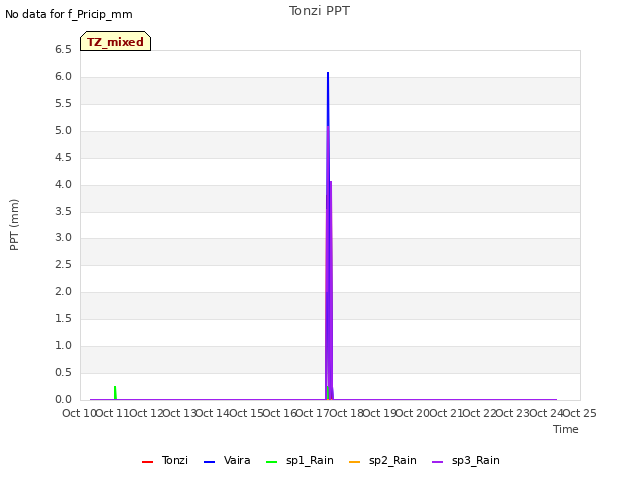The width and height of the screenshot is (640, 480).
Task: Toggle the sp1_Rain legend entry
Action: [300, 460]
